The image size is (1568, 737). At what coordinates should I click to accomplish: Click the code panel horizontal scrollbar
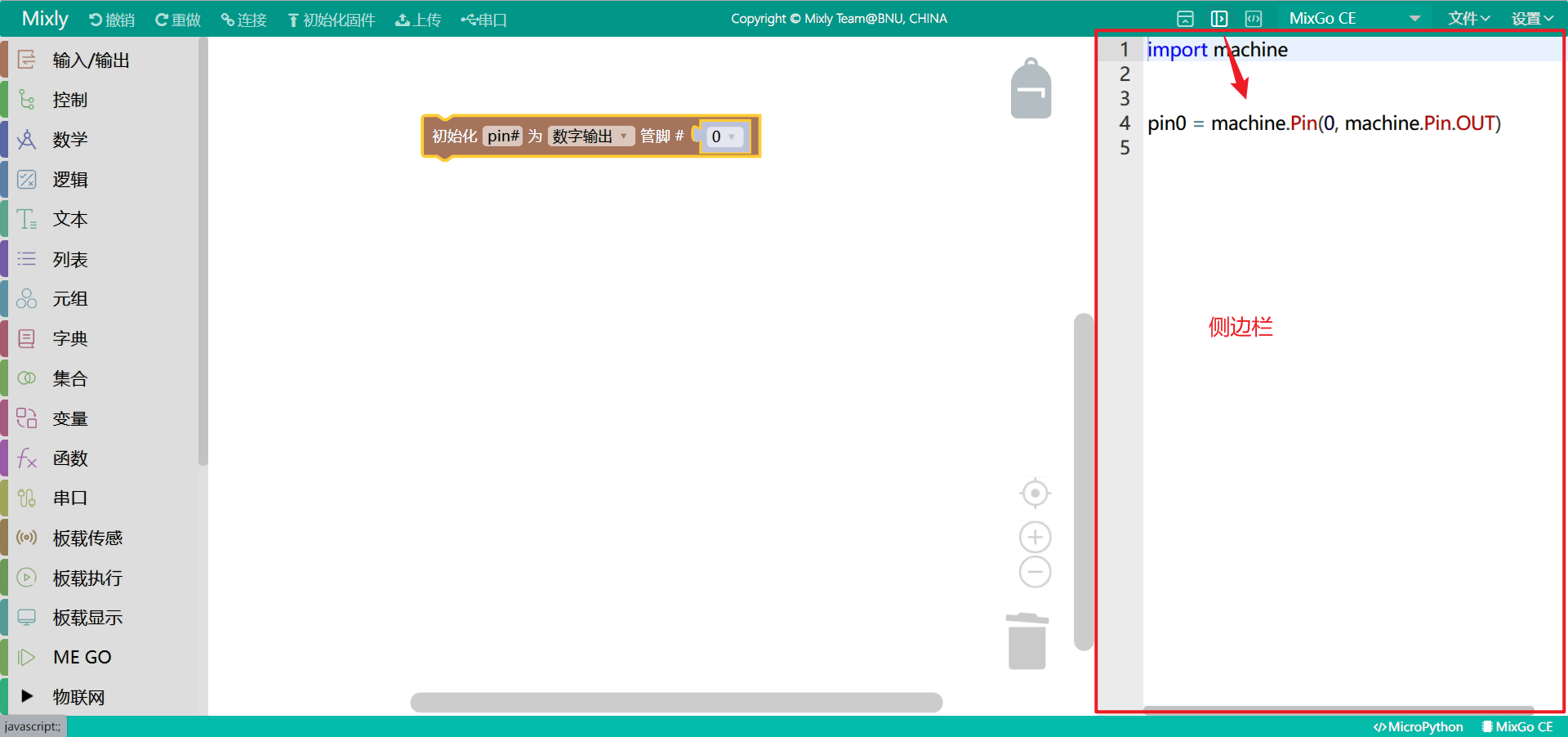point(1339,708)
